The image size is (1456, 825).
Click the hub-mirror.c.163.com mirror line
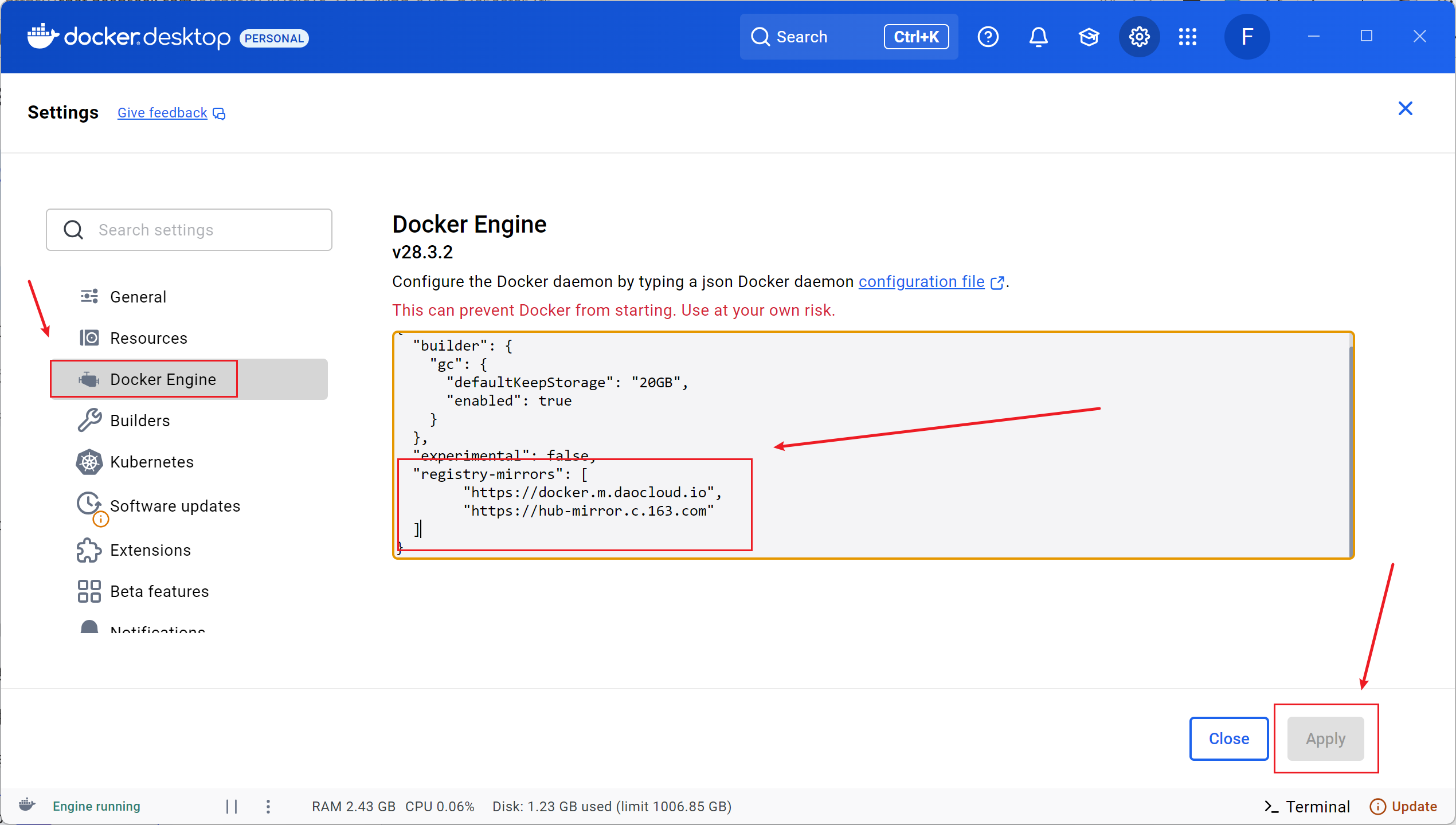click(x=589, y=511)
